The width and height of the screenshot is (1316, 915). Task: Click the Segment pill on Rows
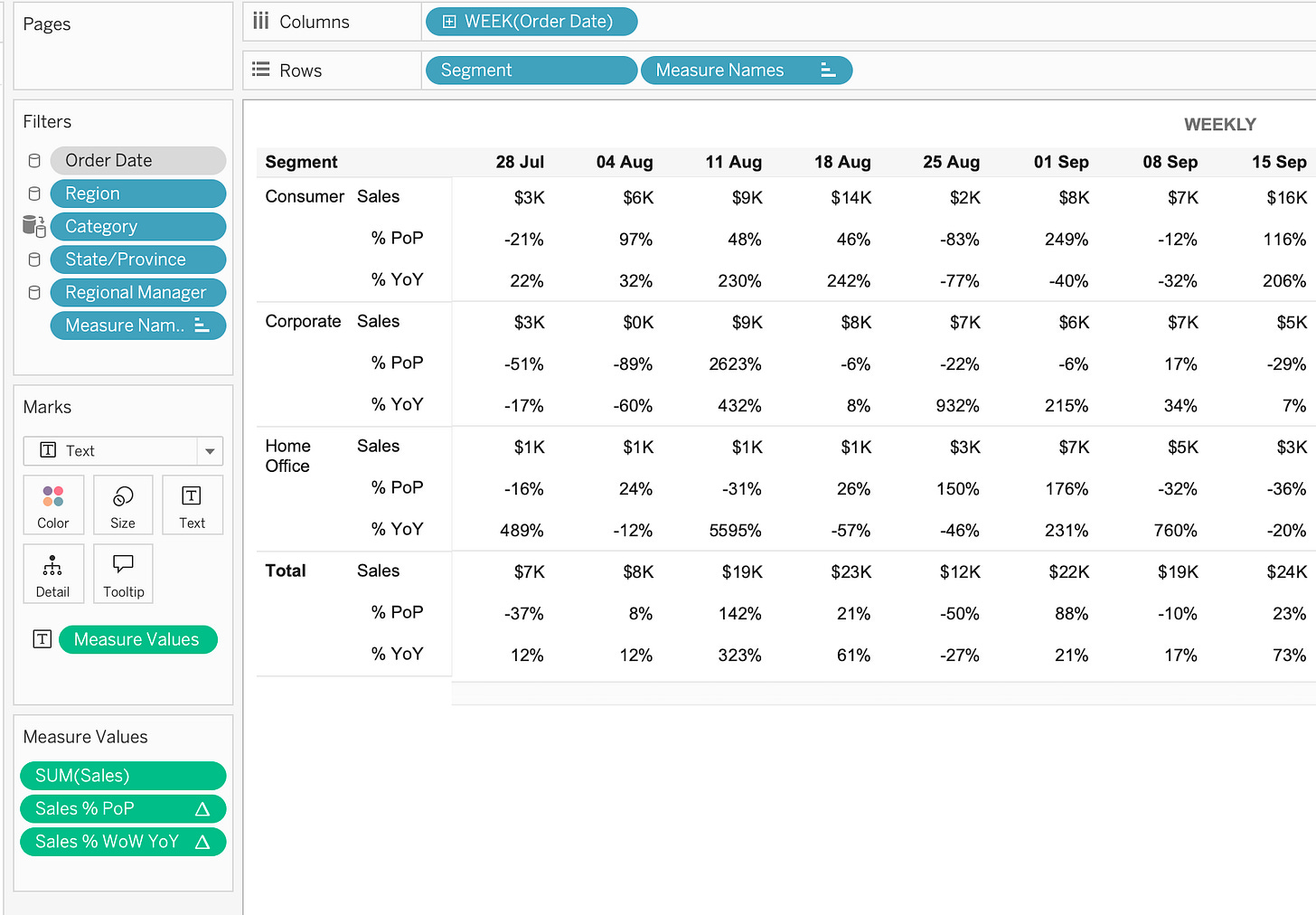[531, 70]
